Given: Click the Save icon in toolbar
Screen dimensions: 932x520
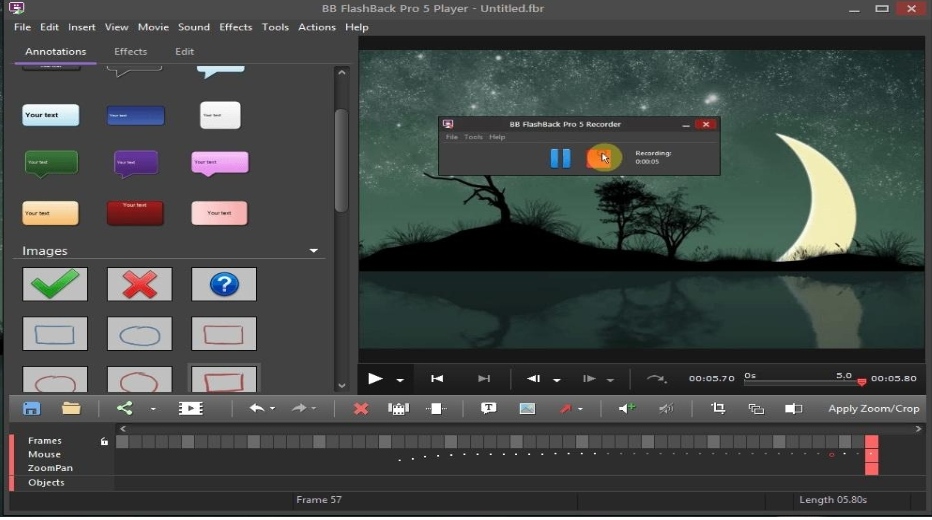Looking at the screenshot, I should (32, 408).
